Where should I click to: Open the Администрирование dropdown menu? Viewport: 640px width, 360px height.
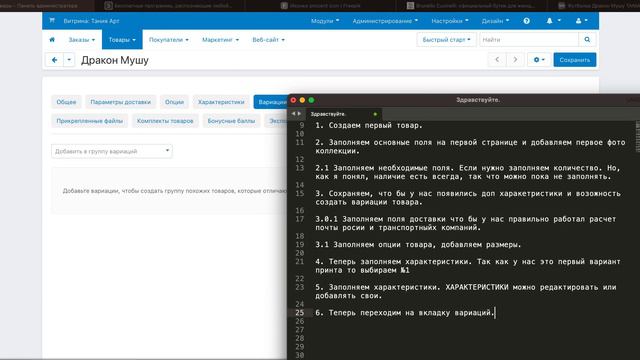(385, 21)
